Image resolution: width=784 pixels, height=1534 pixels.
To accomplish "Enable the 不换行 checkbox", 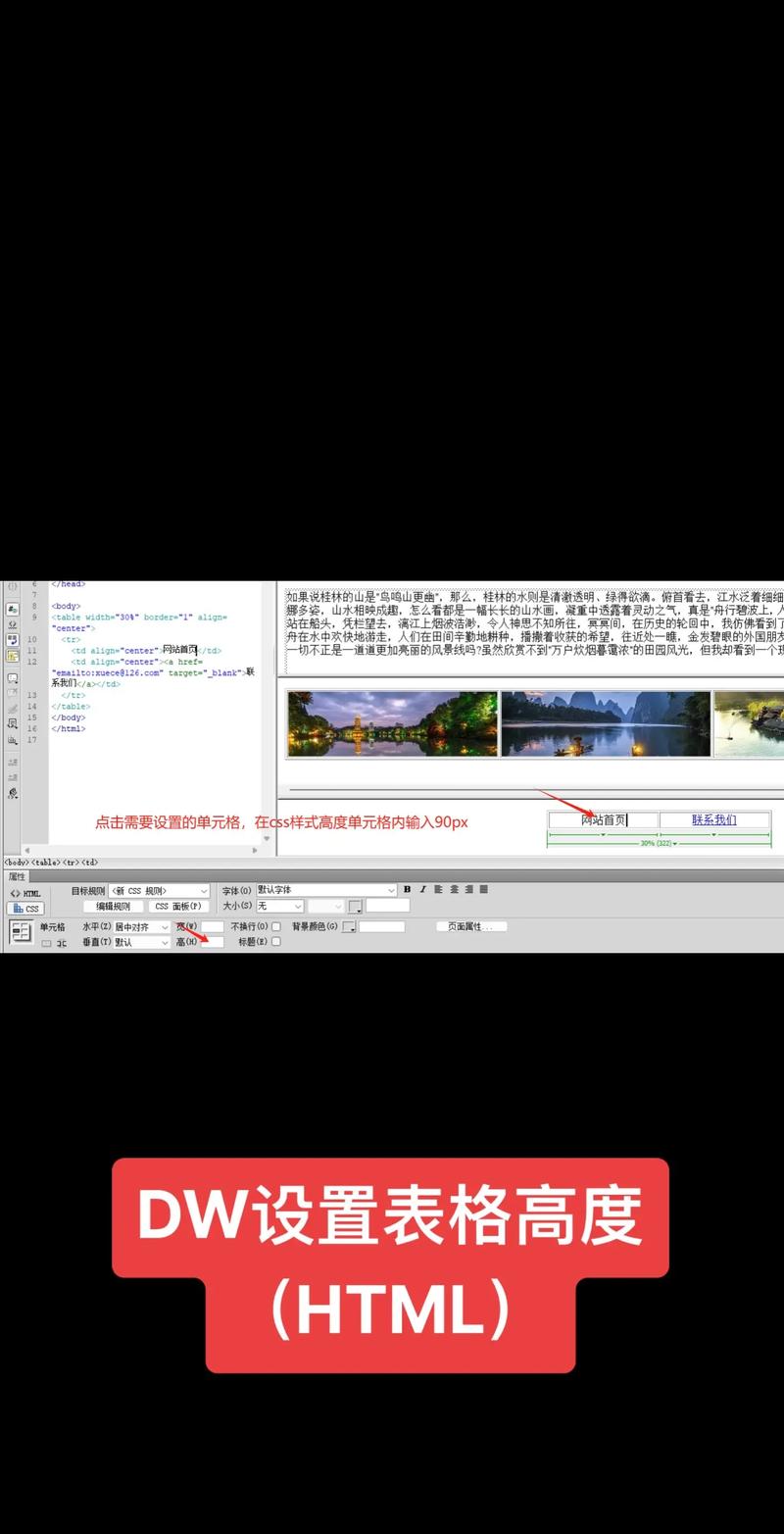I will point(274,927).
